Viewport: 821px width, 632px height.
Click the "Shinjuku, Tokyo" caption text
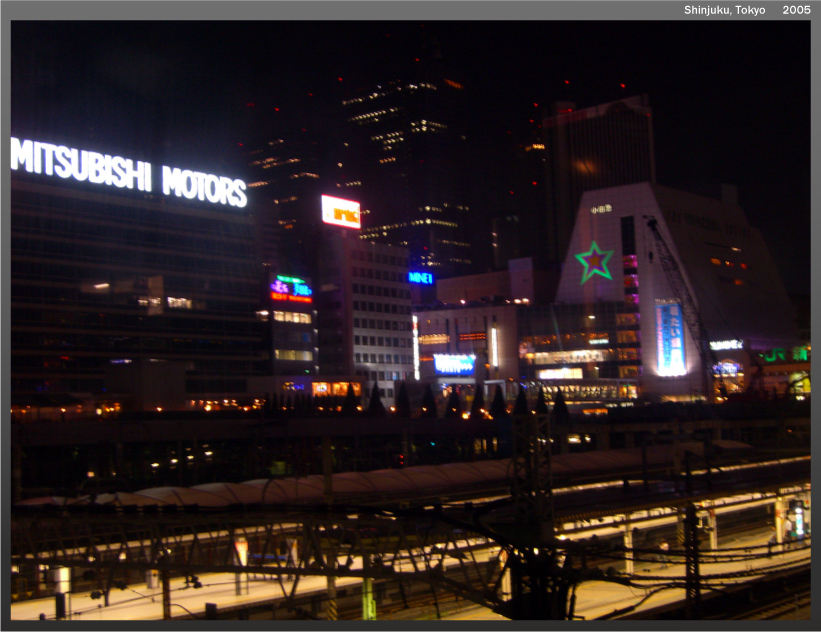[x=724, y=10]
